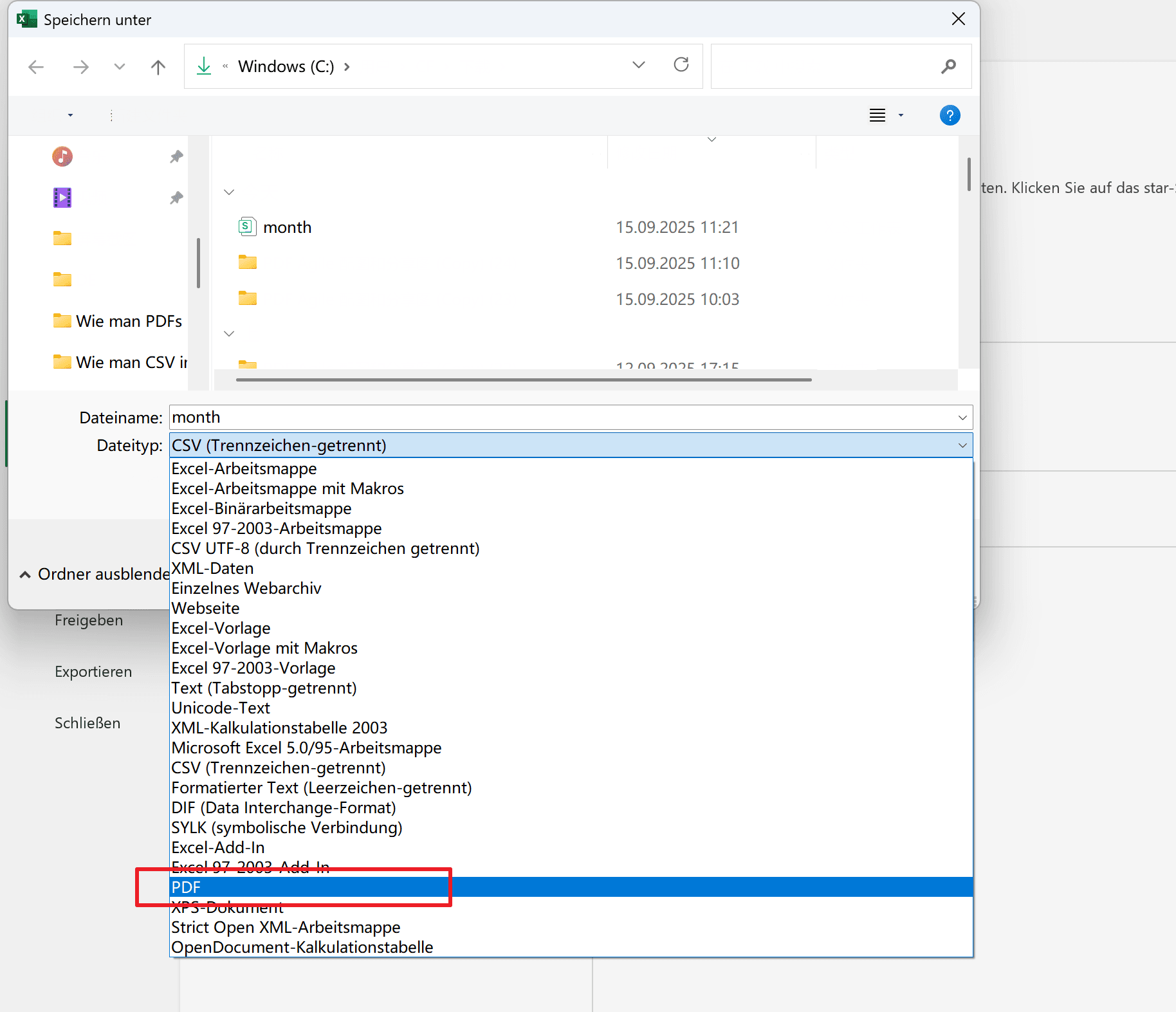Go up one folder level

coord(158,67)
